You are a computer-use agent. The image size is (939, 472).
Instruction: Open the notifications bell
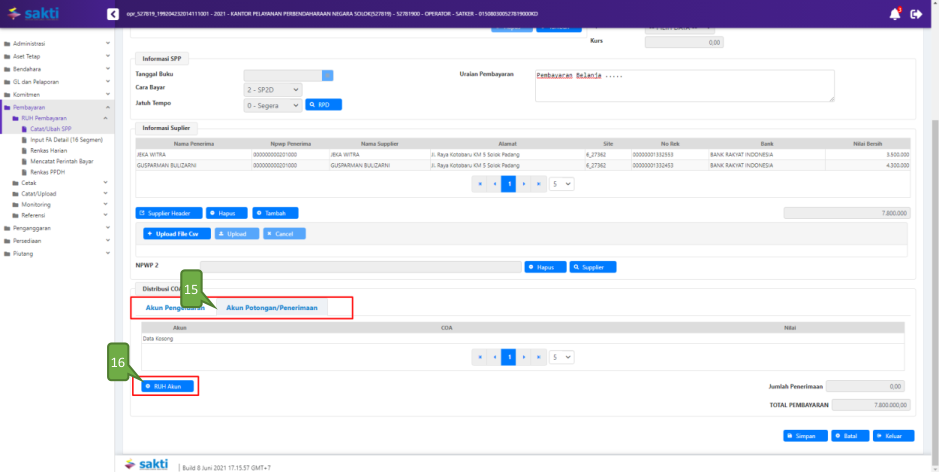[x=894, y=14]
